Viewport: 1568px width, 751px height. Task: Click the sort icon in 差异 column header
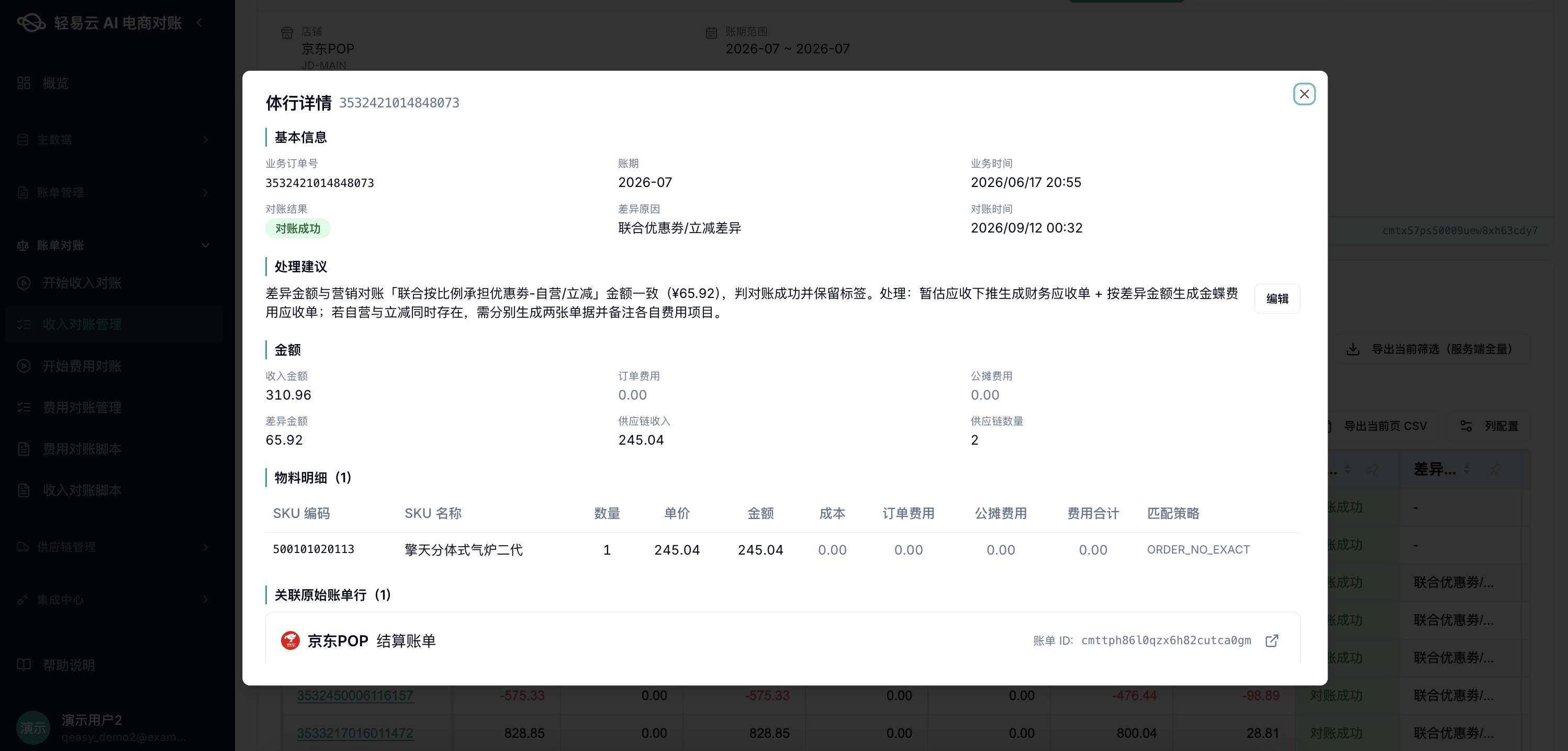point(1466,469)
